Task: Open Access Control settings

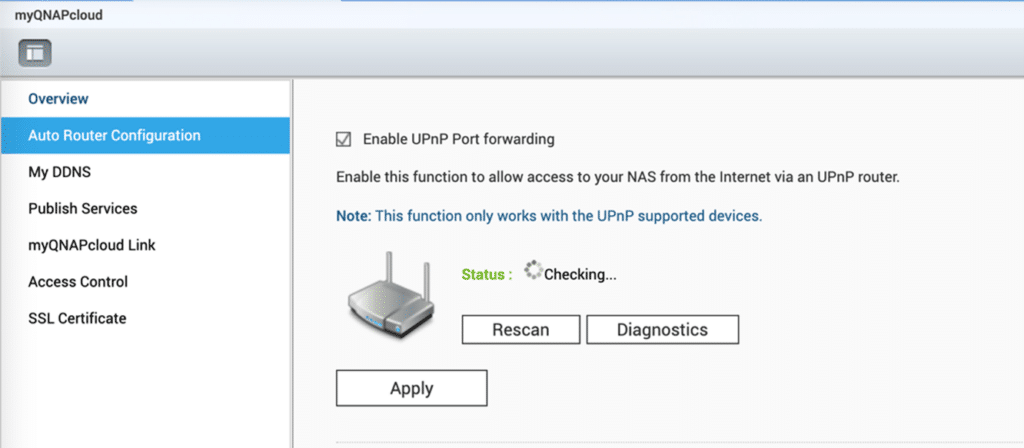Action: [x=78, y=282]
